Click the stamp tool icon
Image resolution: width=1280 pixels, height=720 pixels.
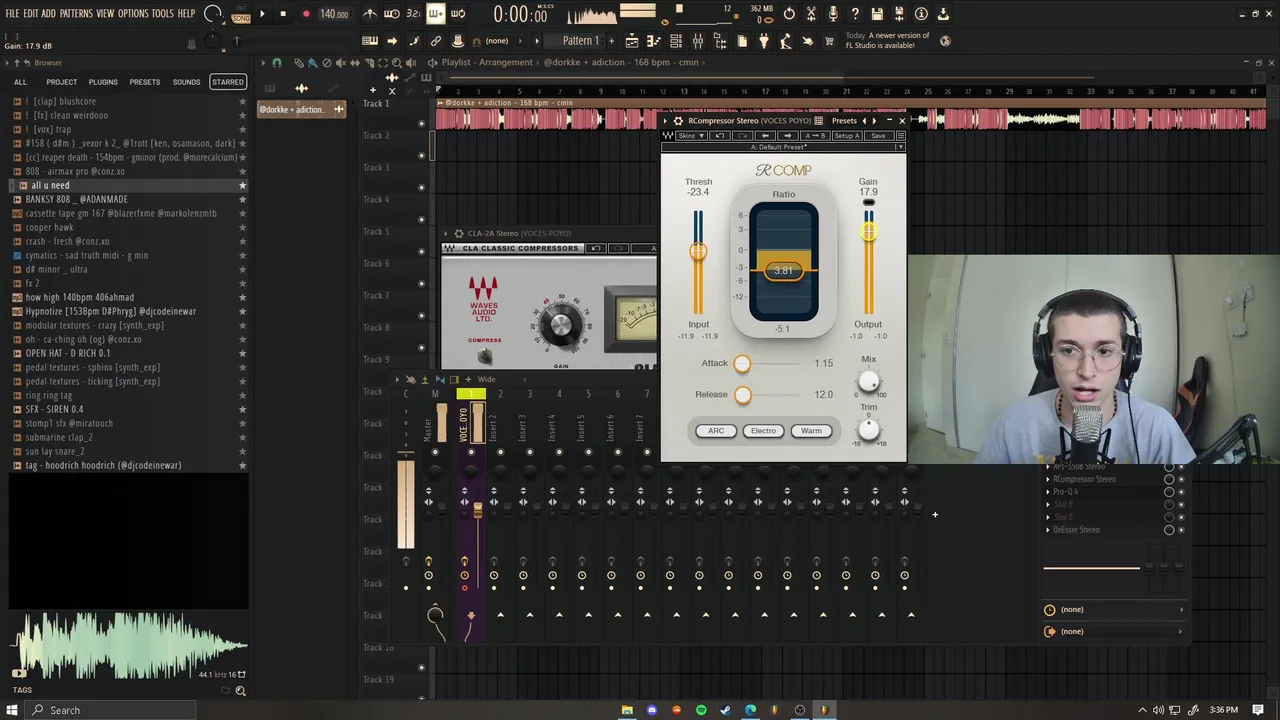coord(458,41)
